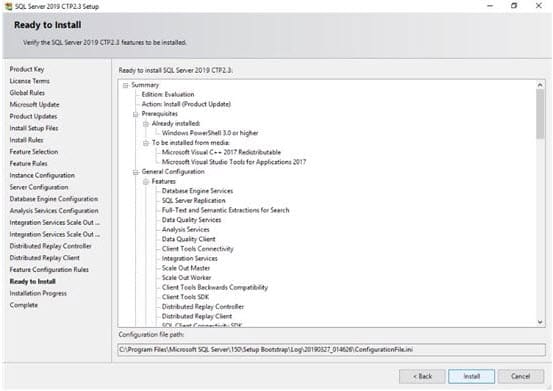Click the SQL Server Setup title bar icon

coord(8,6)
